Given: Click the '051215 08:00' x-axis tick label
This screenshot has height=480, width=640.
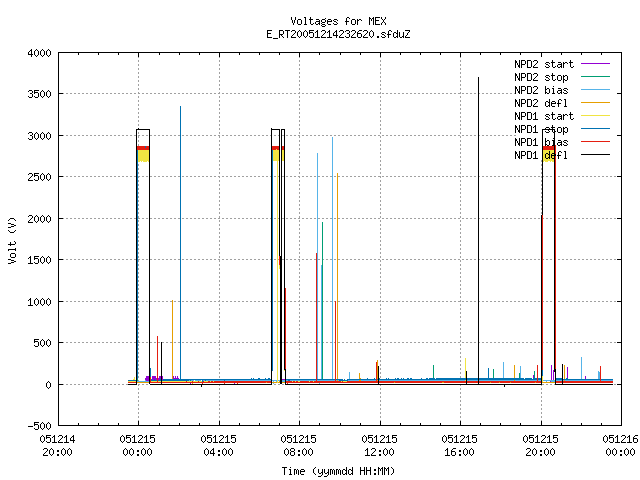Looking at the screenshot, I should pyautogui.click(x=298, y=446).
